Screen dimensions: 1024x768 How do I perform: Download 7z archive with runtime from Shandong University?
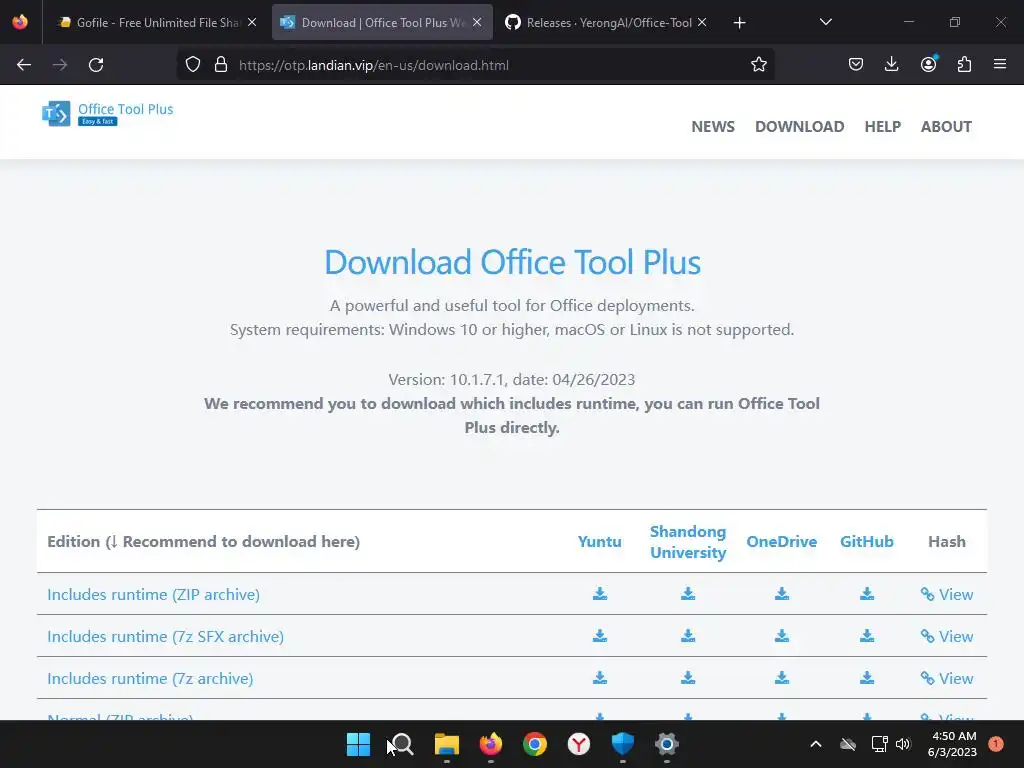point(688,678)
